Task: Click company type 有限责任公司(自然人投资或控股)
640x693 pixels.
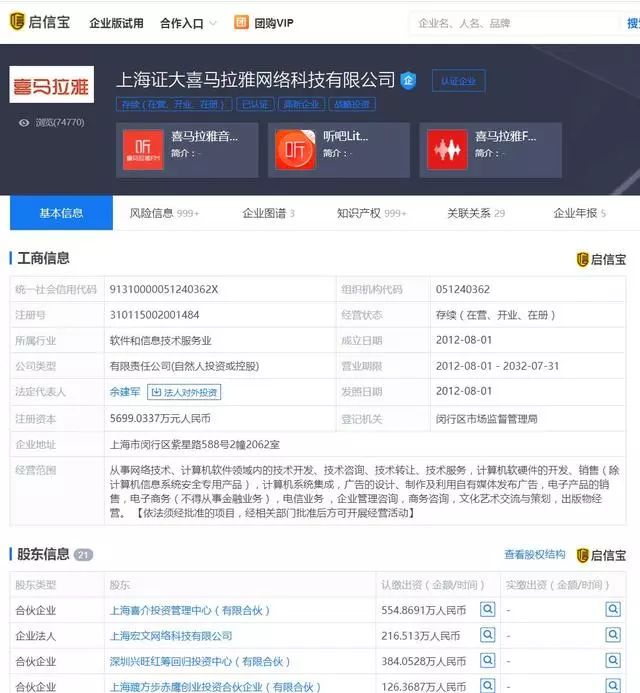Action: click(x=184, y=366)
